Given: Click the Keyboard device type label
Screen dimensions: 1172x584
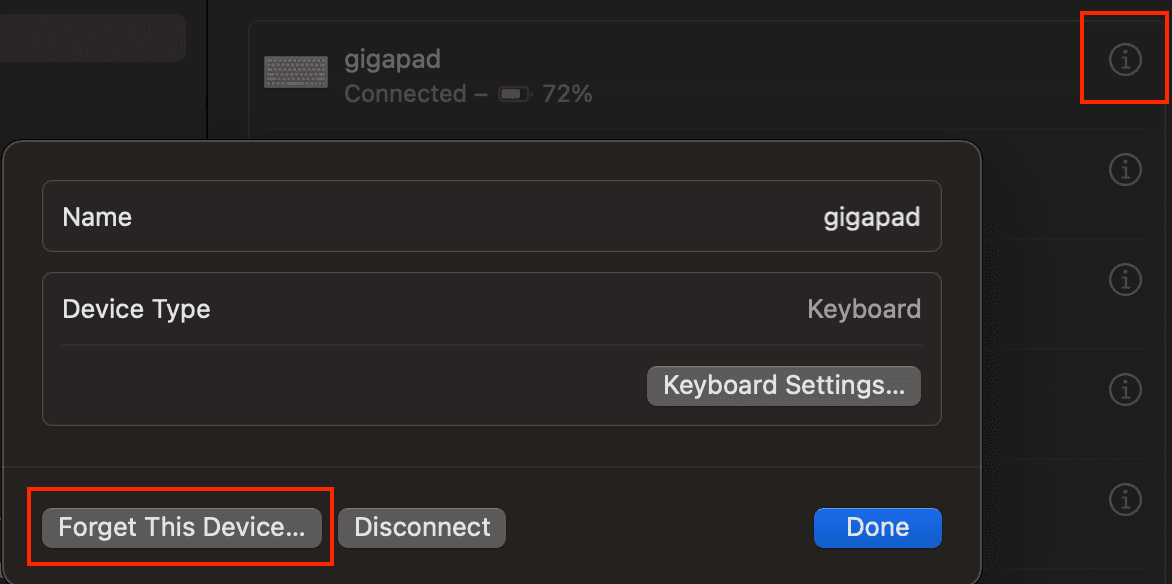Looking at the screenshot, I should point(864,308).
